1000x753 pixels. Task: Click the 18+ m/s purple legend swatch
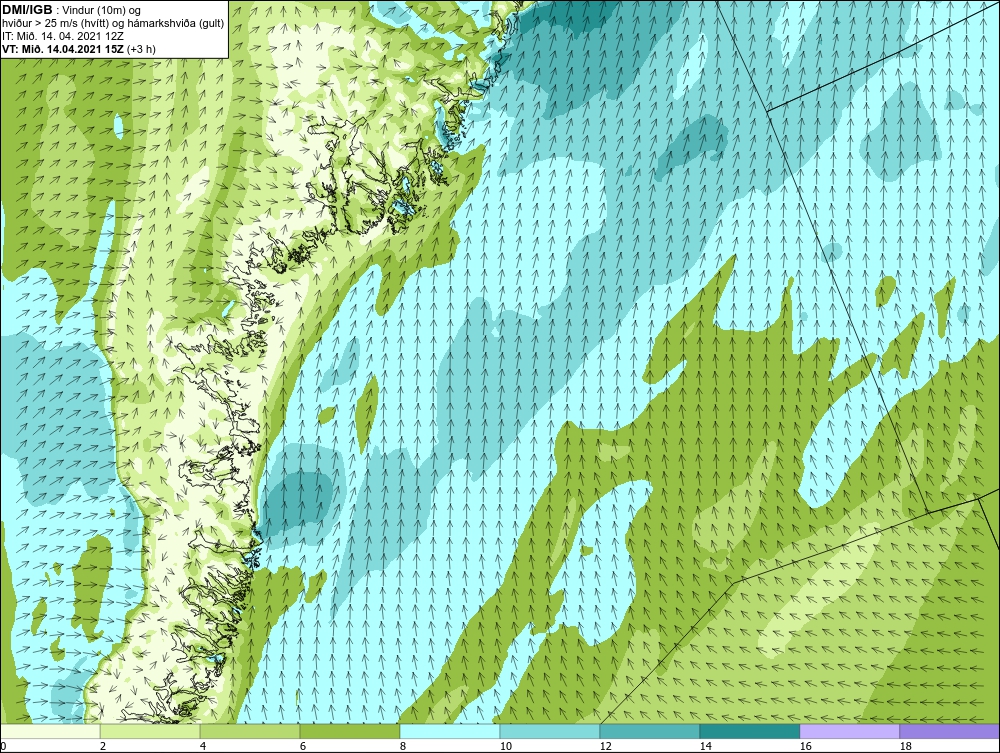click(949, 732)
